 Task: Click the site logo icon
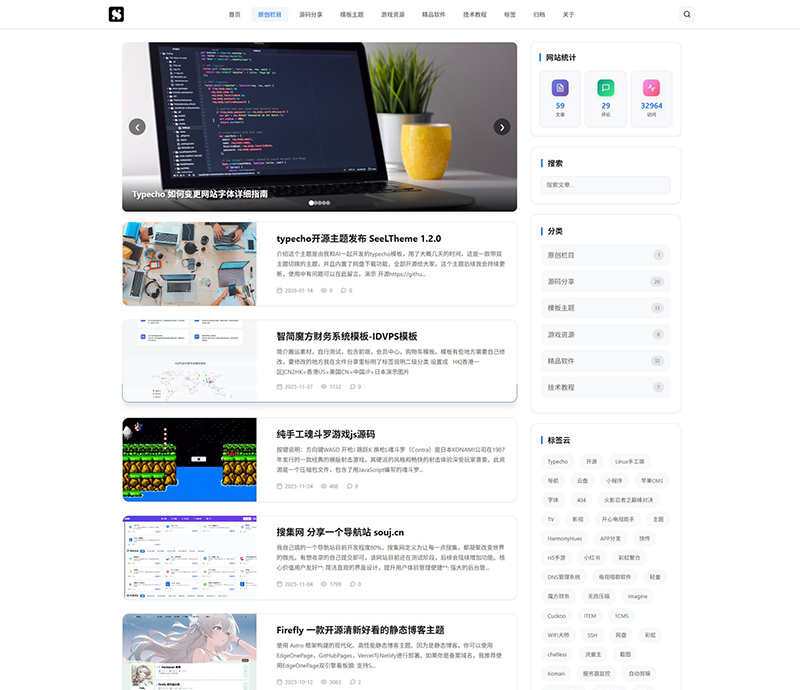tap(118, 14)
